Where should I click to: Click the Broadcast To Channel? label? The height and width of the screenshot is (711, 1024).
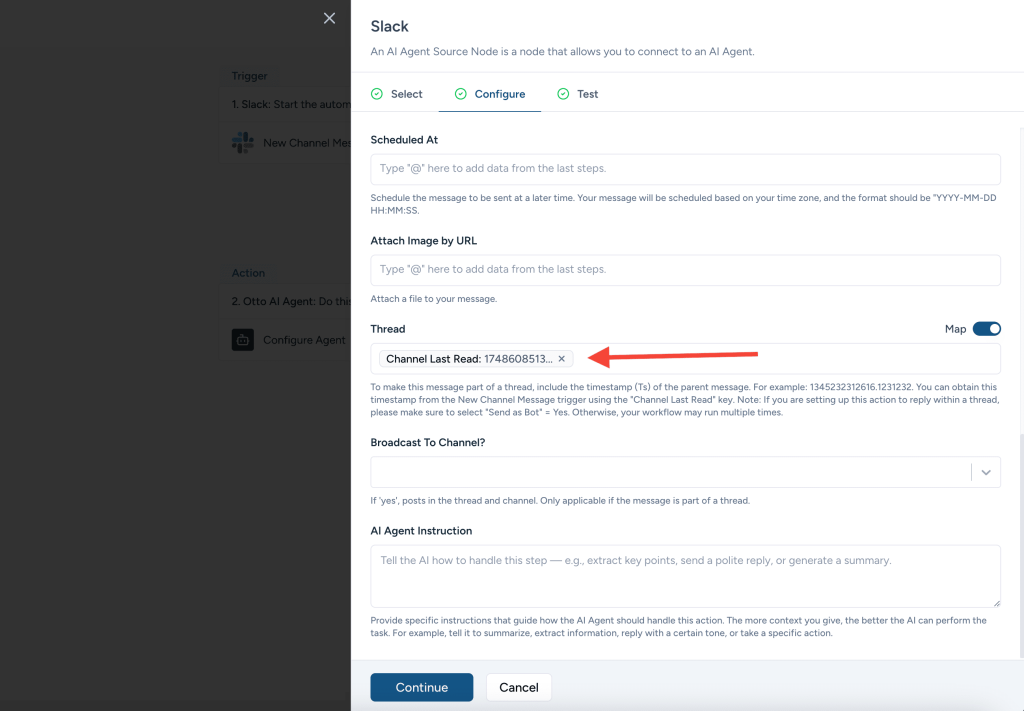(x=428, y=443)
